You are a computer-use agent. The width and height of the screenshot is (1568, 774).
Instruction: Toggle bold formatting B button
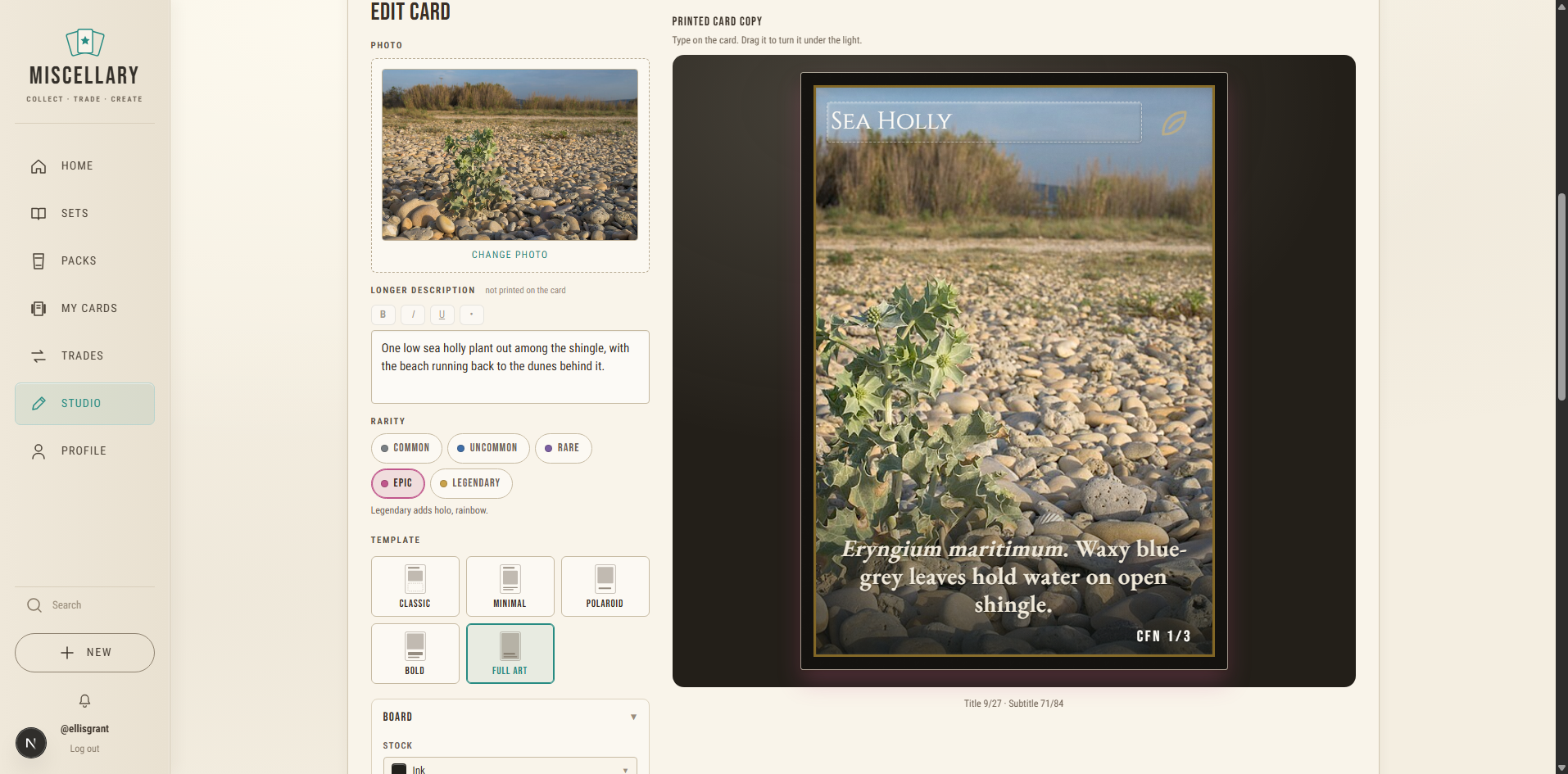pos(383,315)
